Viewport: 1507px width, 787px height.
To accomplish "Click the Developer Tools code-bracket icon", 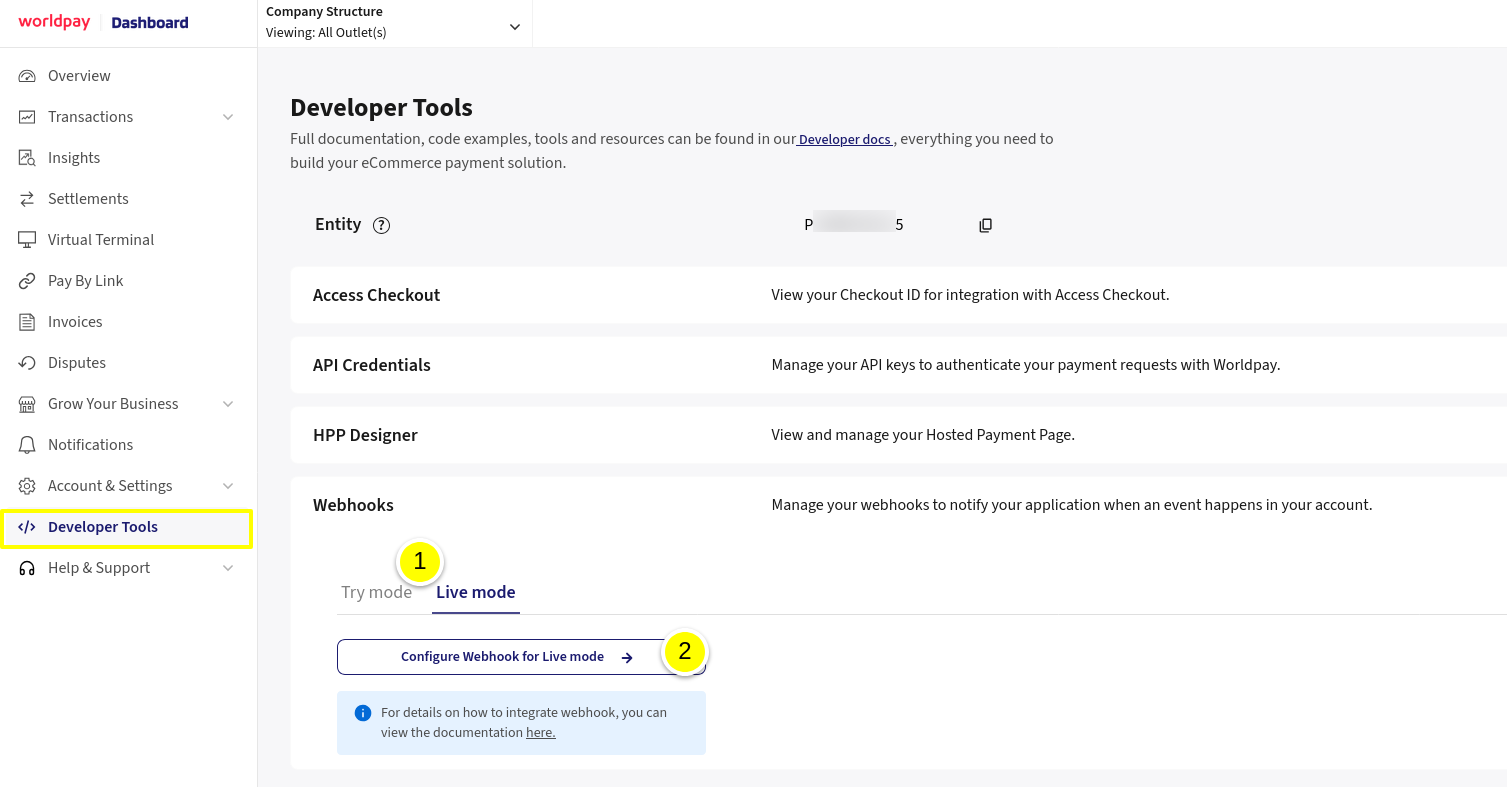I will click(27, 527).
